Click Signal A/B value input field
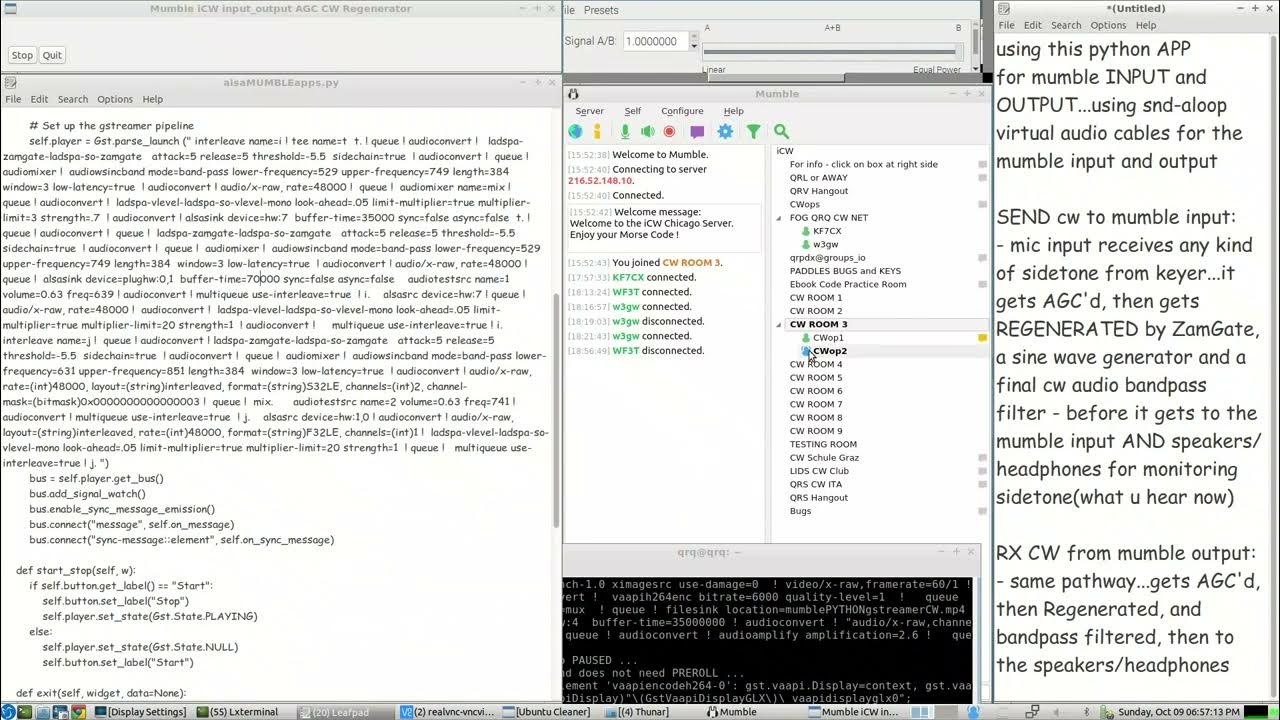This screenshot has height=720, width=1280. tap(655, 42)
